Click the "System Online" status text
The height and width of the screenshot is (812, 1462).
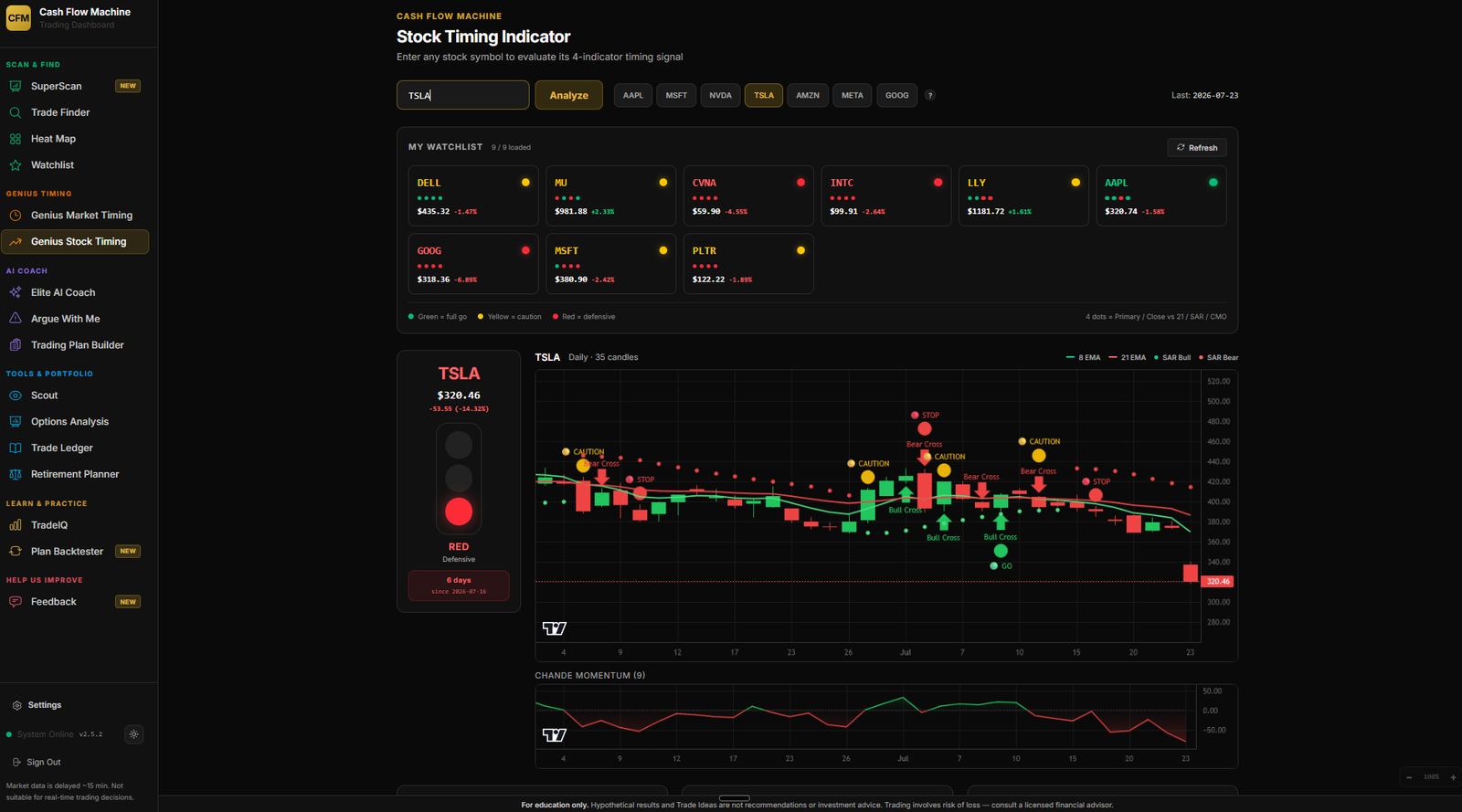click(45, 734)
